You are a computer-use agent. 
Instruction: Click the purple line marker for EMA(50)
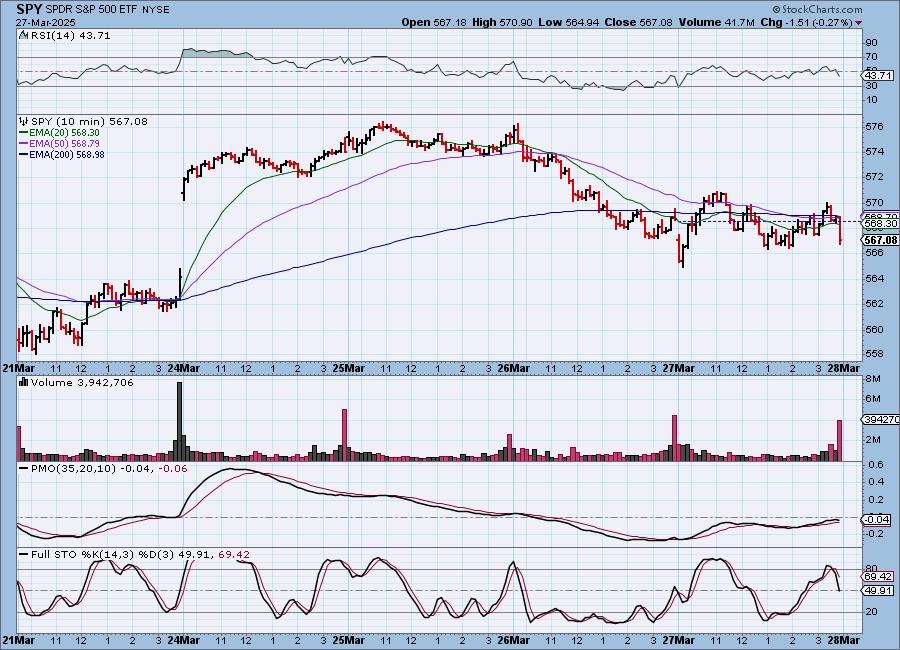pos(24,144)
